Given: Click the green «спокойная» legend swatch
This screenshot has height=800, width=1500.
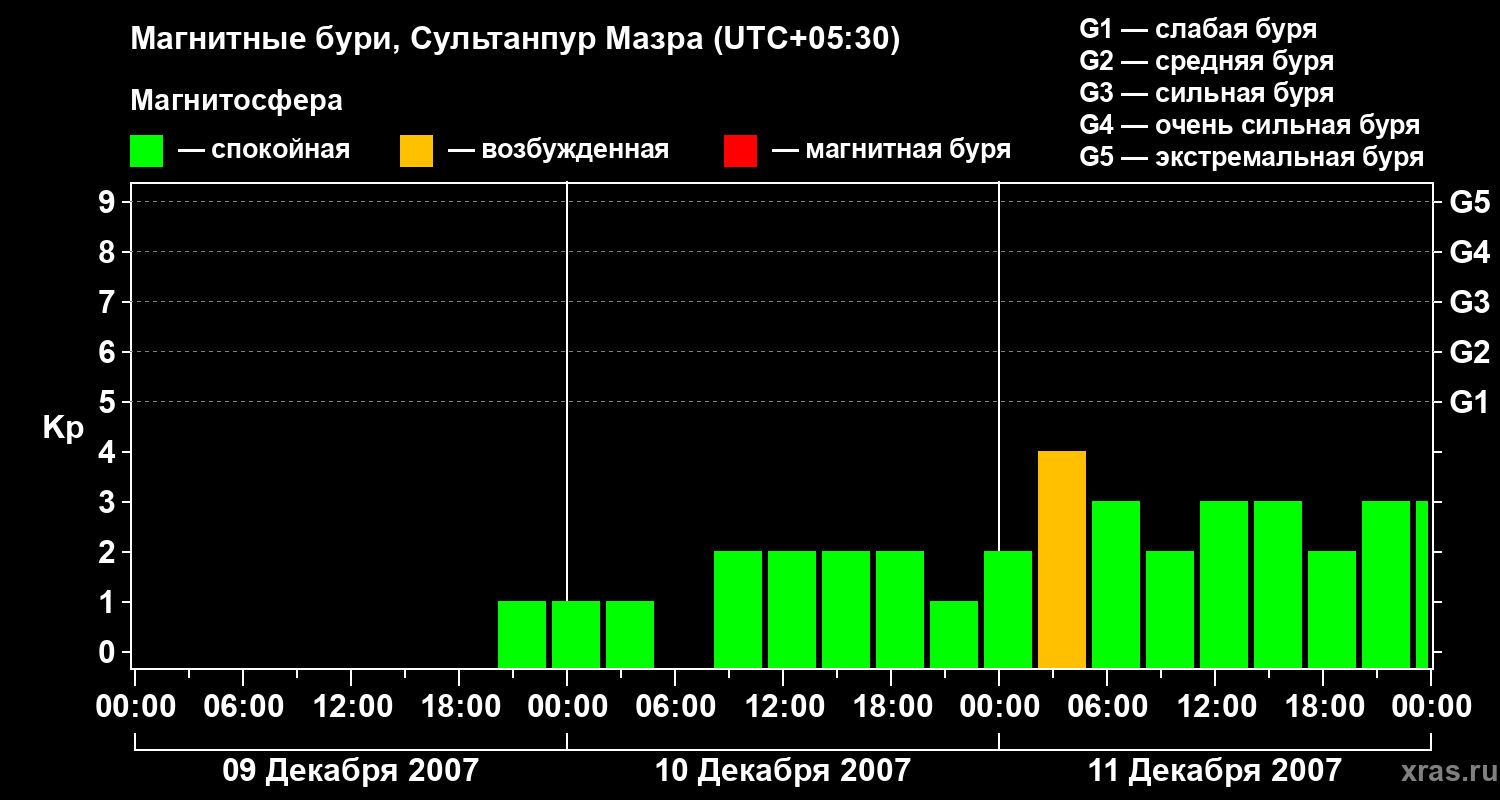Looking at the screenshot, I should 146,151.
